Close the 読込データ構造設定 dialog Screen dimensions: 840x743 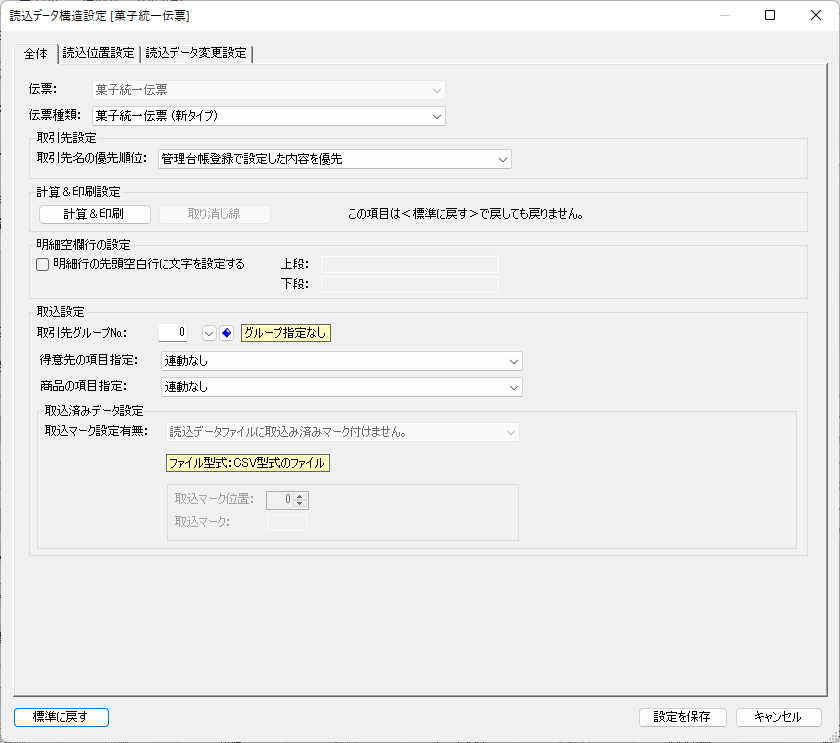pyautogui.click(x=816, y=15)
